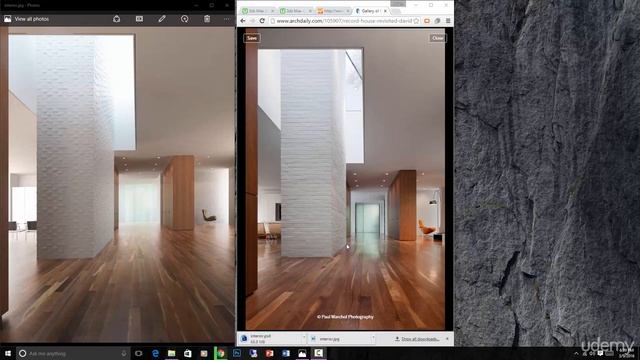Open Camtasia from taskbar
This screenshot has height=360, width=640.
tap(318, 353)
